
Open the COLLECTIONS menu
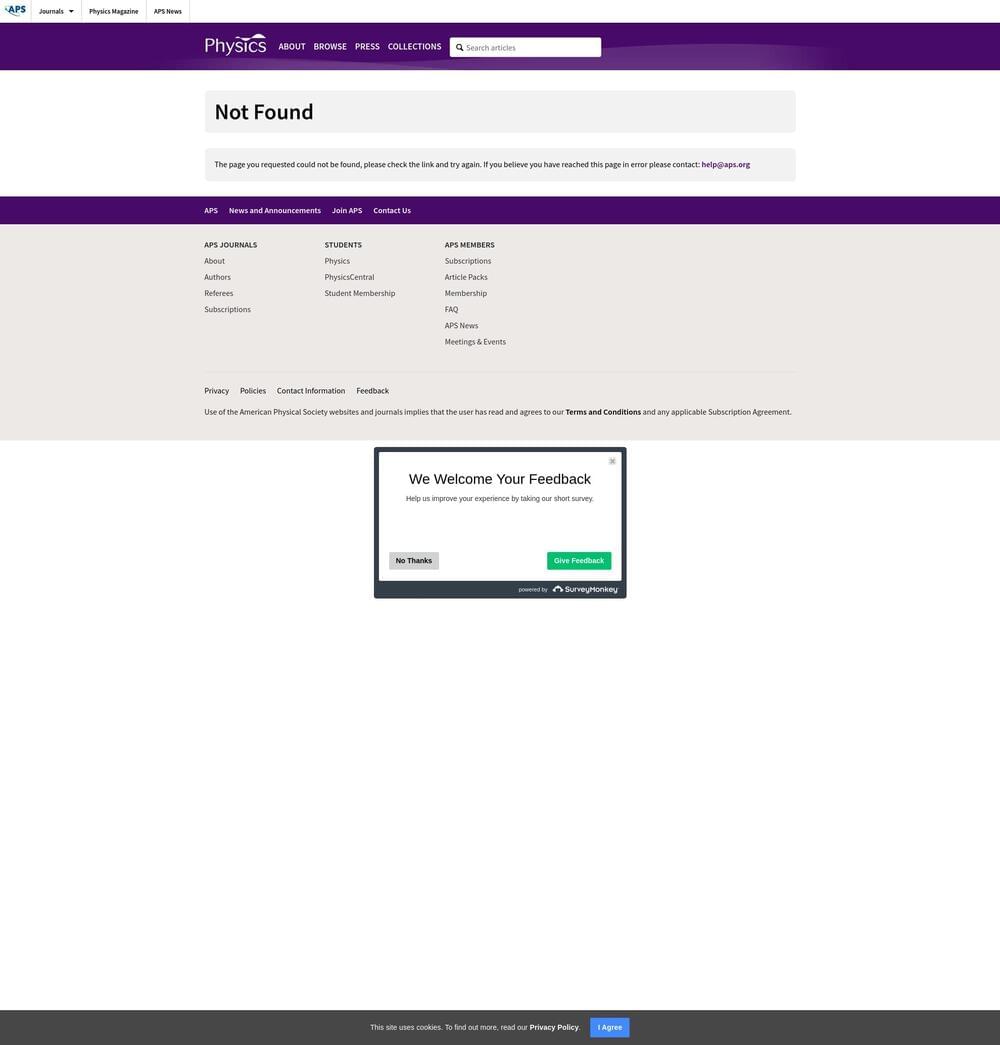(x=414, y=47)
